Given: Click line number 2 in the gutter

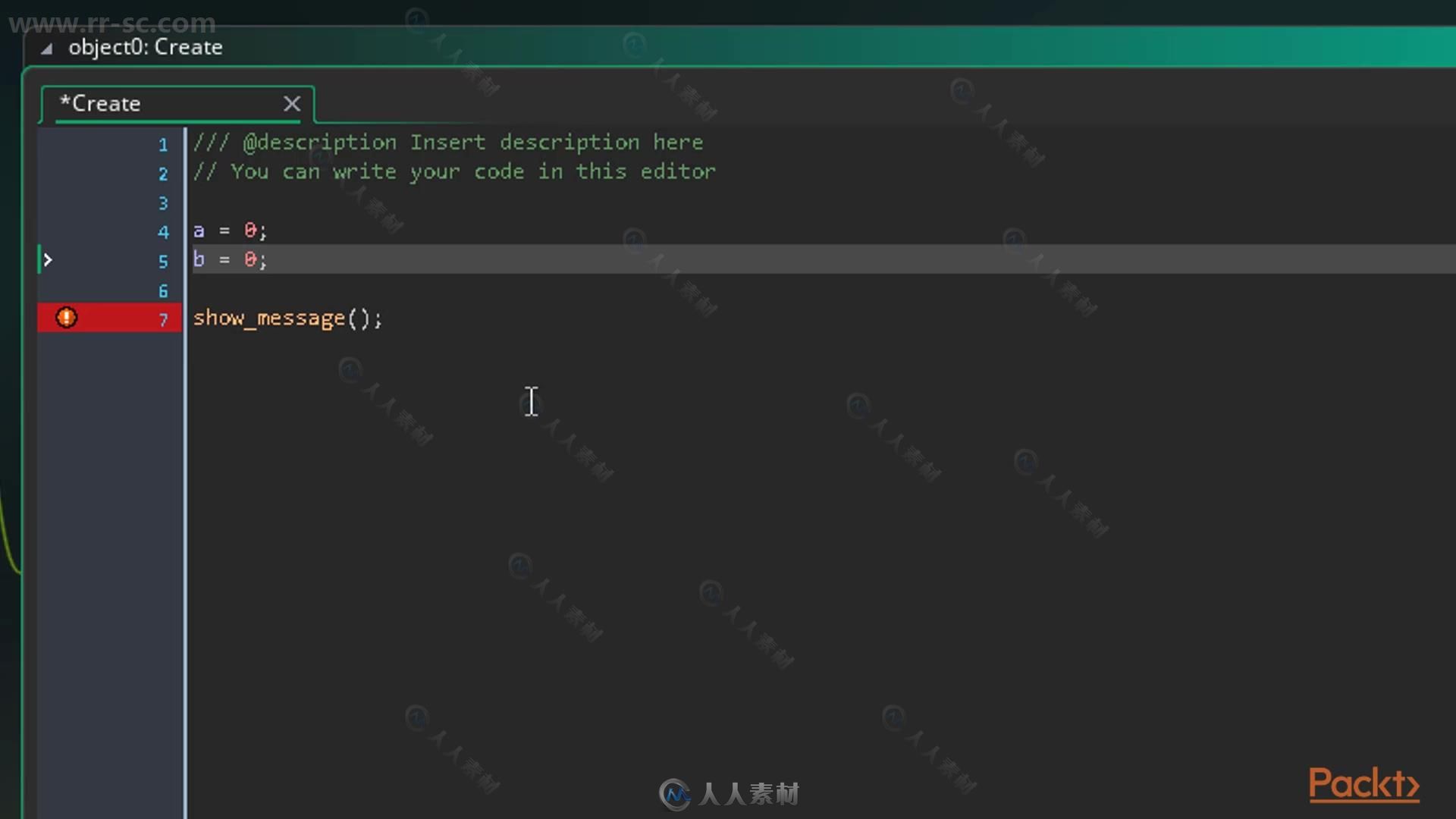Looking at the screenshot, I should point(163,174).
